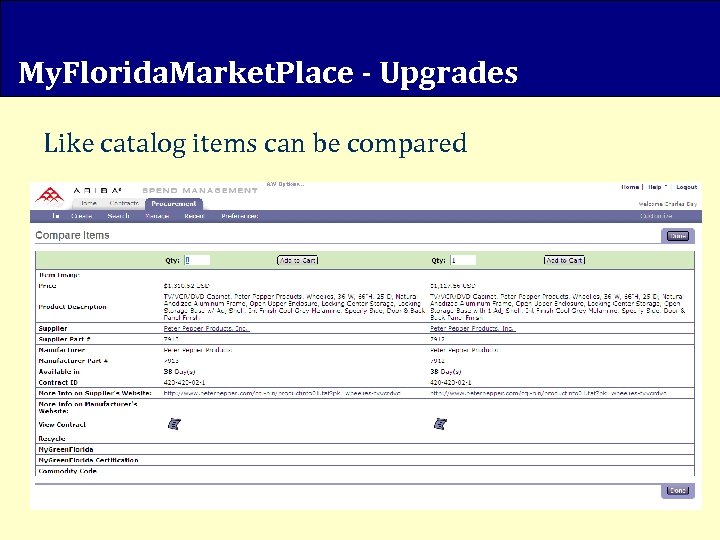Open the Preferences menu
The width and height of the screenshot is (720, 540).
[239, 216]
